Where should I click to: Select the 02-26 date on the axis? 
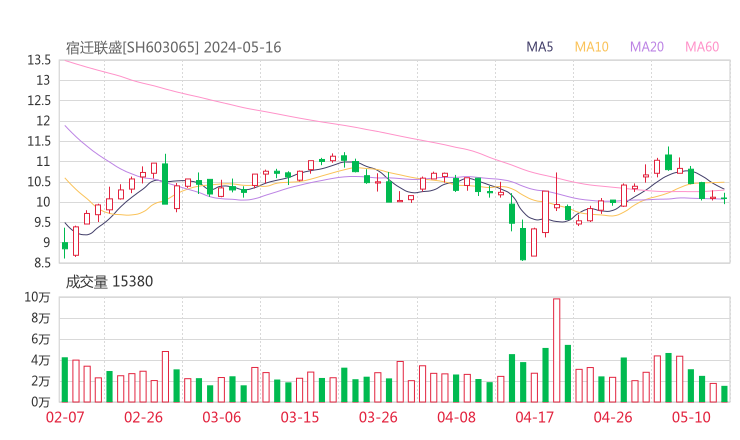point(143,417)
